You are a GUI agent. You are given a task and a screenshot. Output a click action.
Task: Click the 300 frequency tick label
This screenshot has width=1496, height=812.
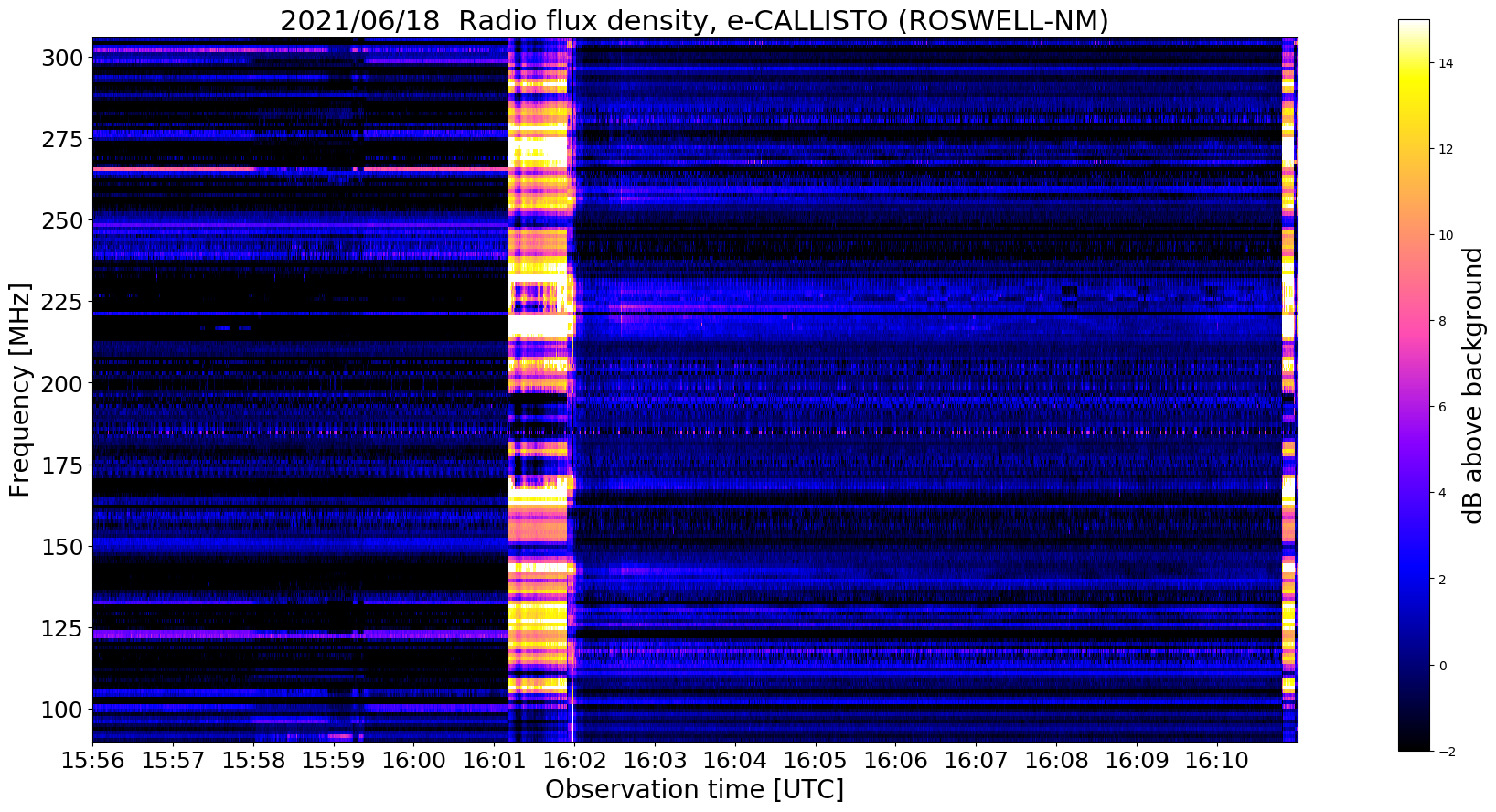pos(62,58)
